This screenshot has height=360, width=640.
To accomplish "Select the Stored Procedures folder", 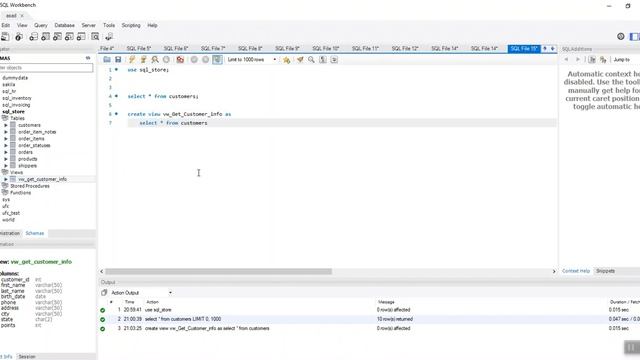I will click(30, 186).
